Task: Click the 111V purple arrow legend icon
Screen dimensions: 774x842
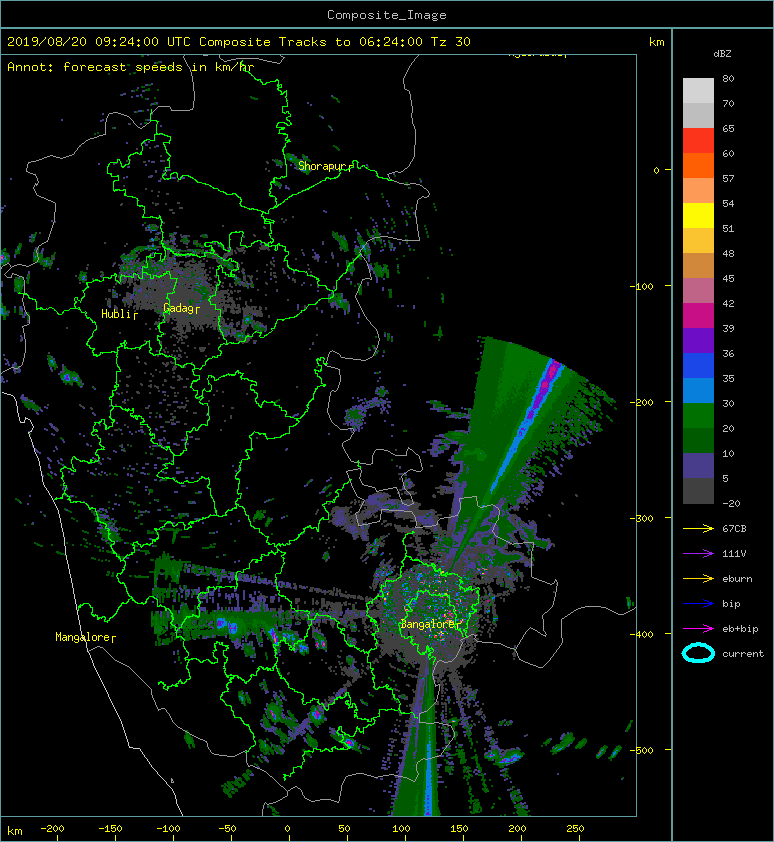Action: pos(698,553)
